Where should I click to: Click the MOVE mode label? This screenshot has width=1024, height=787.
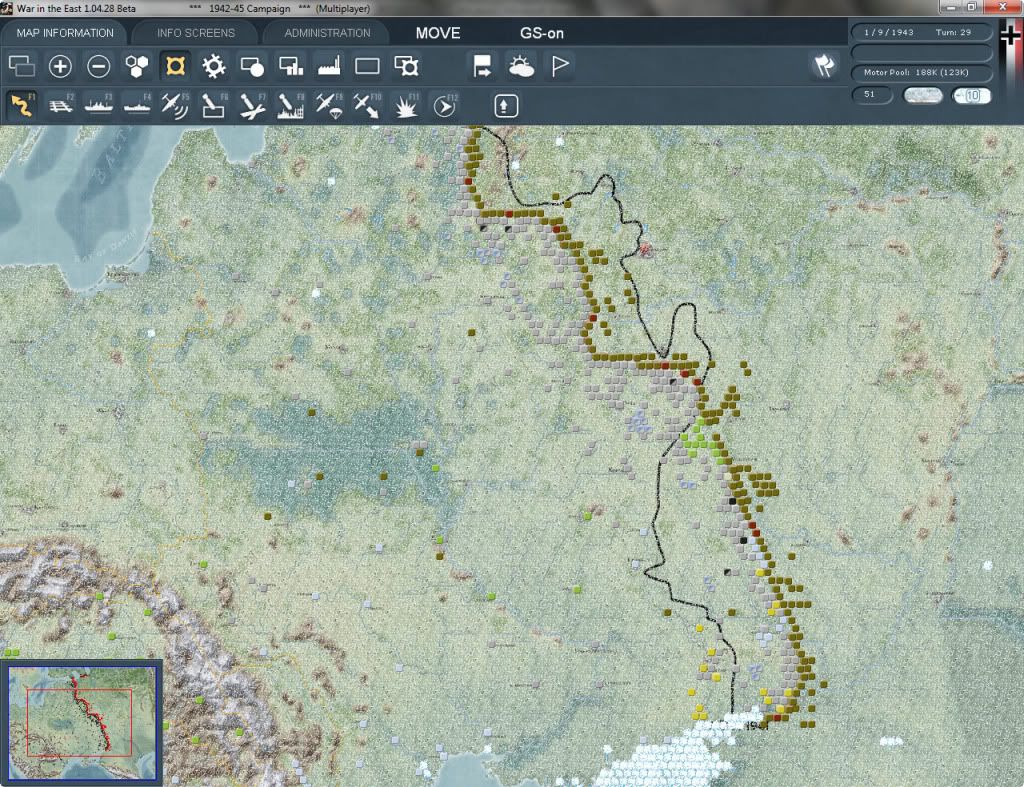click(x=438, y=33)
